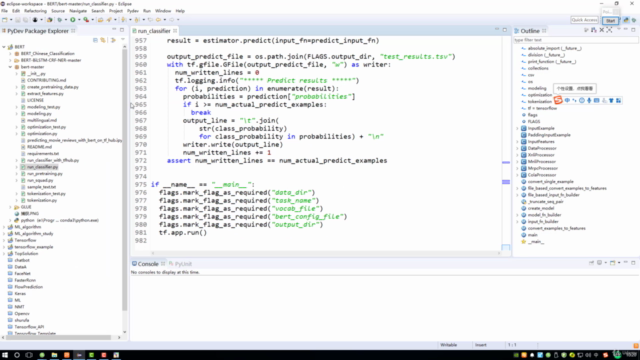
Task: Click the Console open console icon
Action: tap(613, 263)
